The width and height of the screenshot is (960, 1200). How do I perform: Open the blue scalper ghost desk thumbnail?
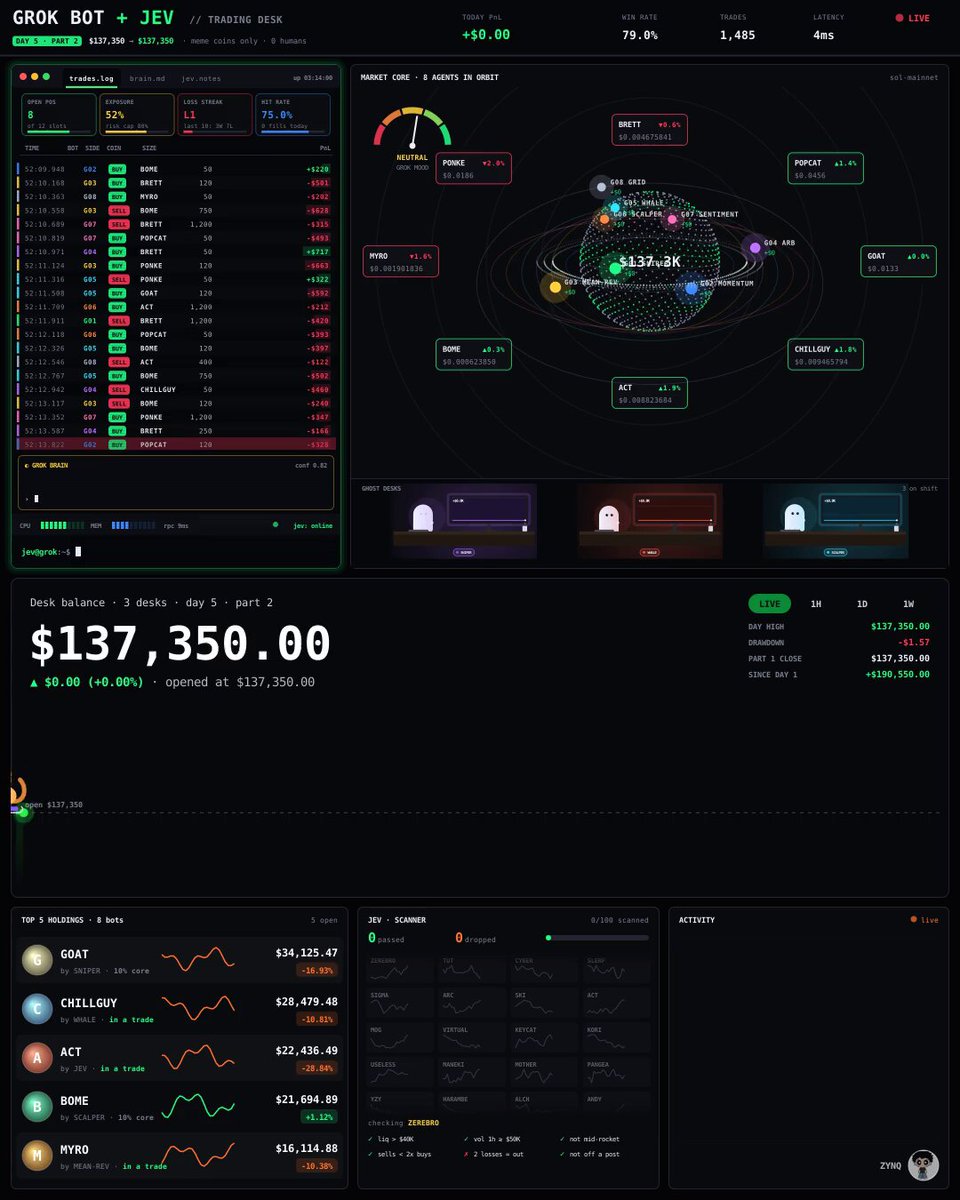pos(836,521)
